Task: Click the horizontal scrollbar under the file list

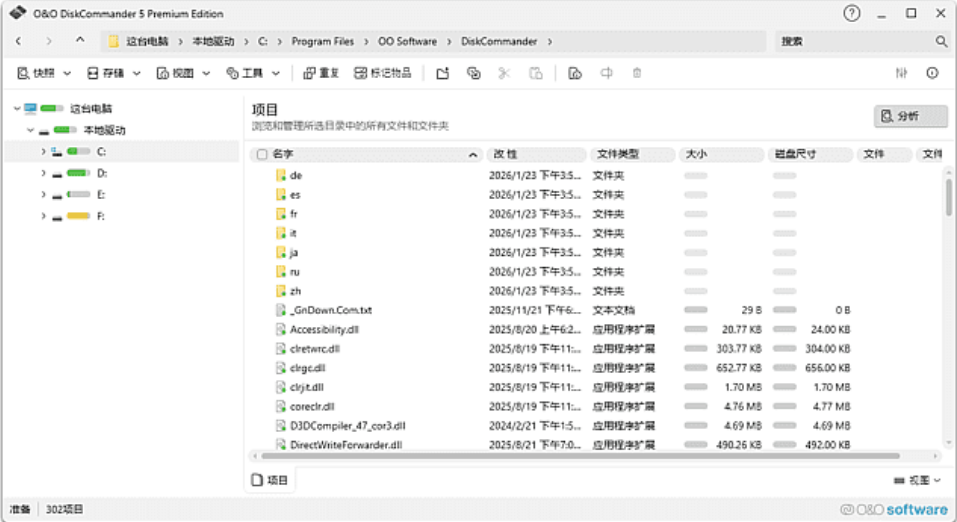Action: [580, 456]
